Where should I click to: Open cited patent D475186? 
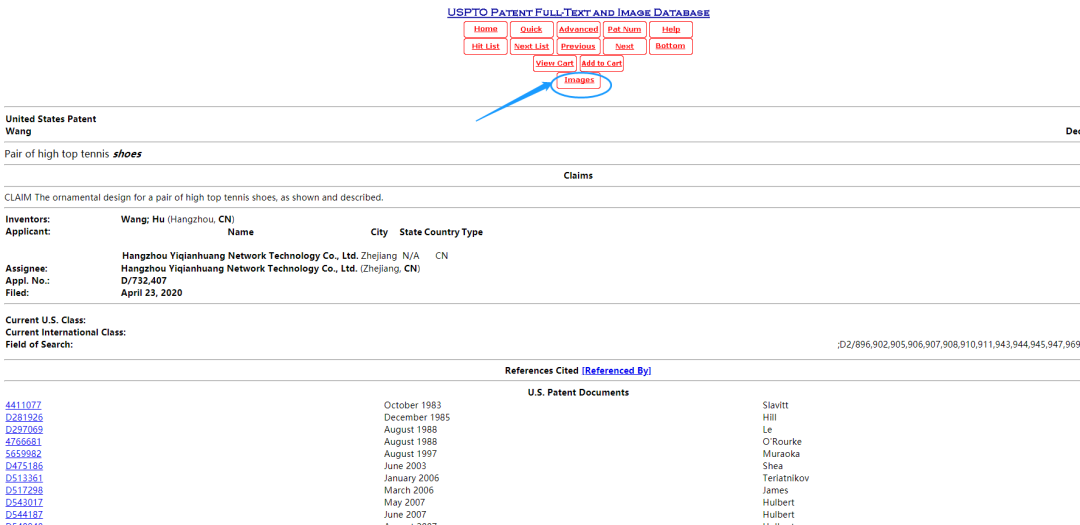[24, 466]
